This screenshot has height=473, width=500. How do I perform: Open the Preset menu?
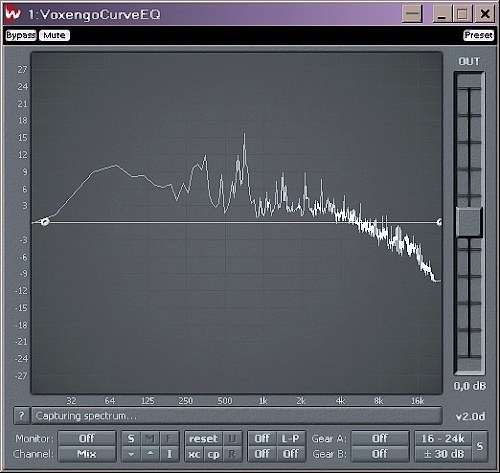pyautogui.click(x=478, y=35)
